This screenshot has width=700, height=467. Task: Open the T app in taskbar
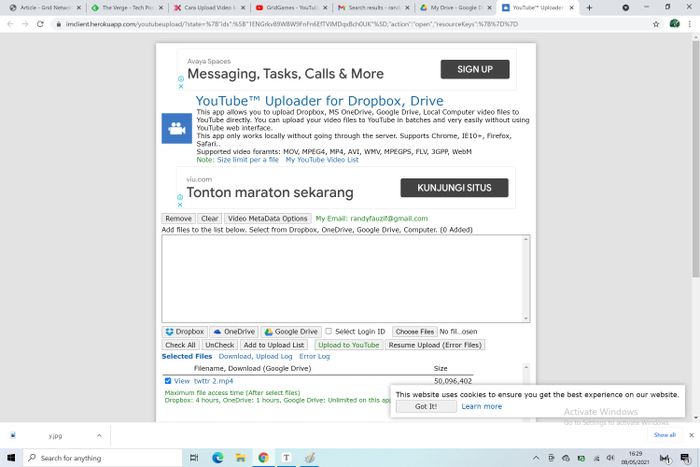[286, 458]
